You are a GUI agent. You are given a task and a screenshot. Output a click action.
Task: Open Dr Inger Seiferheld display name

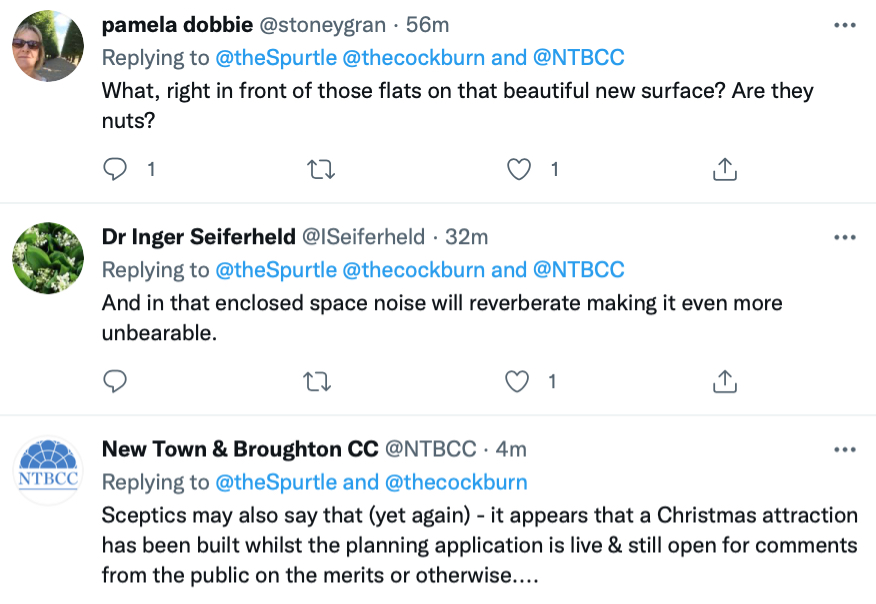coord(198,237)
